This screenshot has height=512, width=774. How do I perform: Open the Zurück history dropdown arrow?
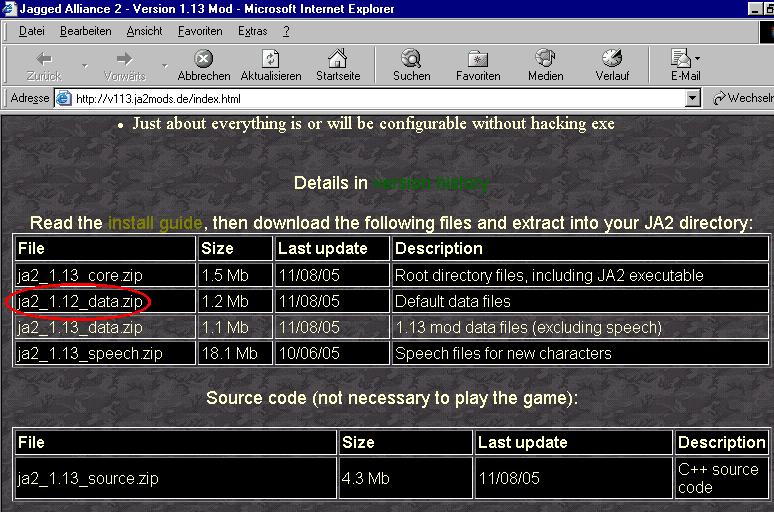click(85, 66)
